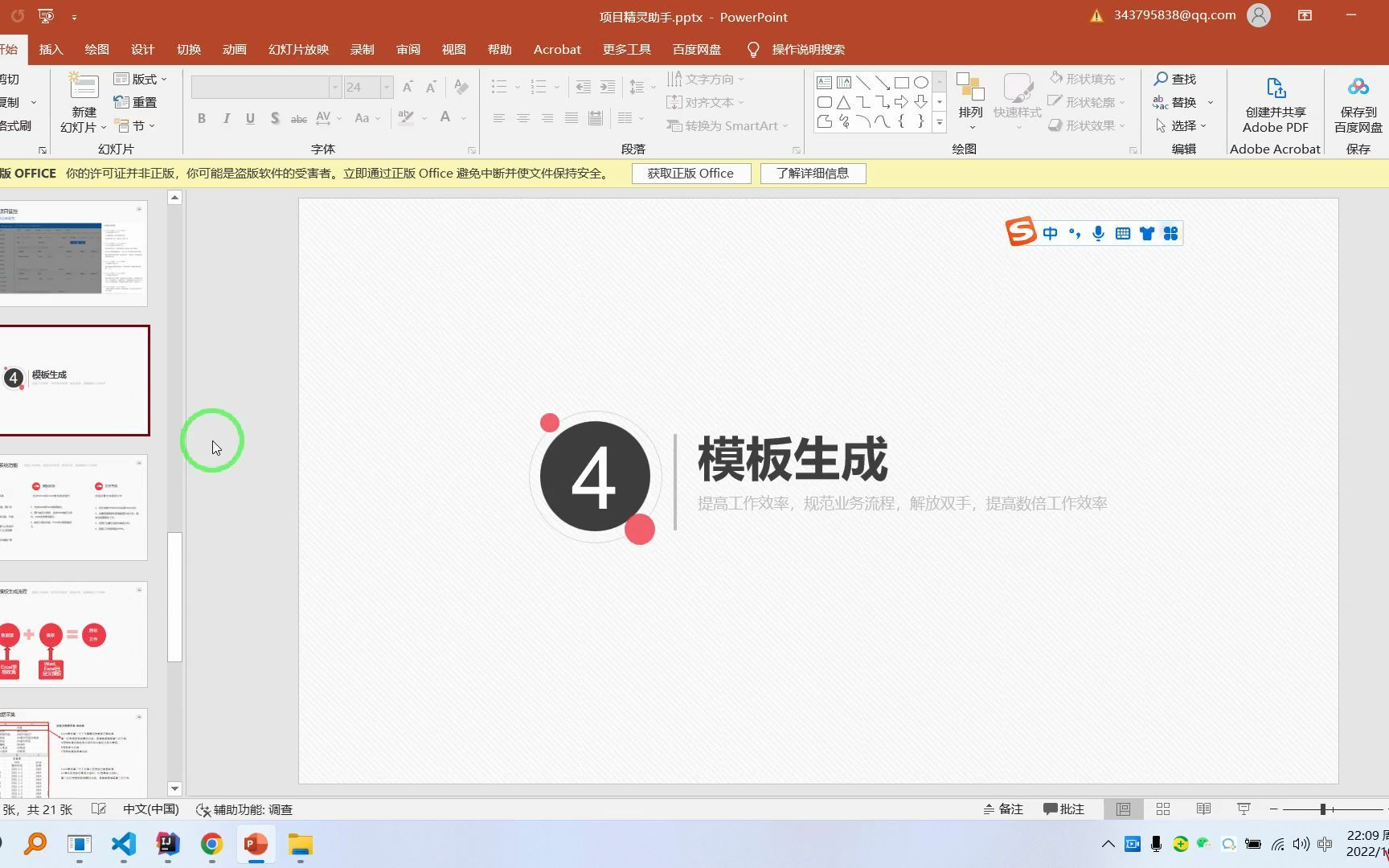Open the Transitions (切换) tab
Screen dimensions: 1389x868
point(189,50)
